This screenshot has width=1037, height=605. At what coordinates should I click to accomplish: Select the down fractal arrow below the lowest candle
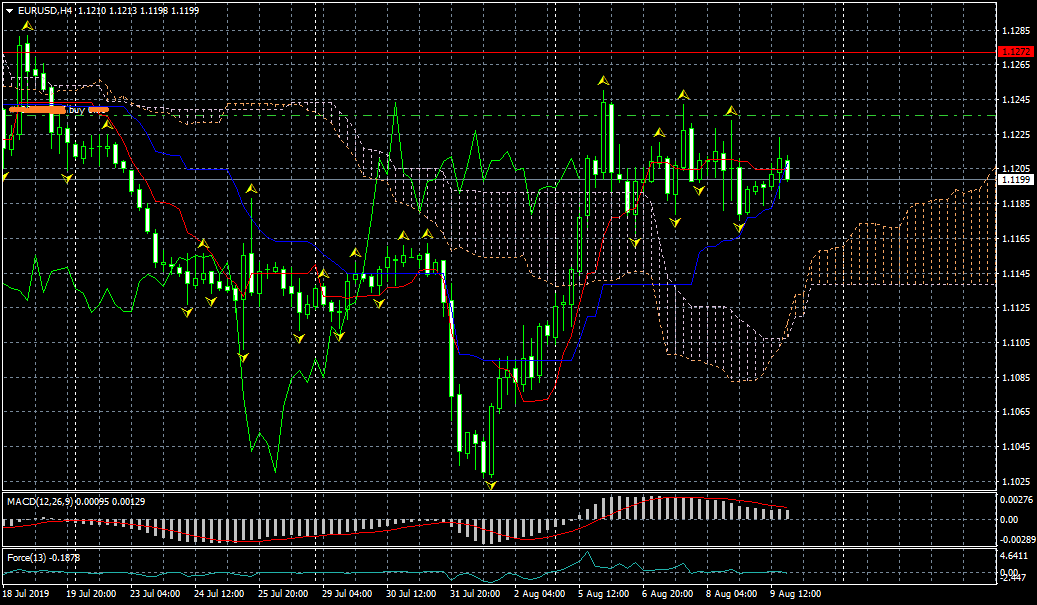[x=491, y=485]
